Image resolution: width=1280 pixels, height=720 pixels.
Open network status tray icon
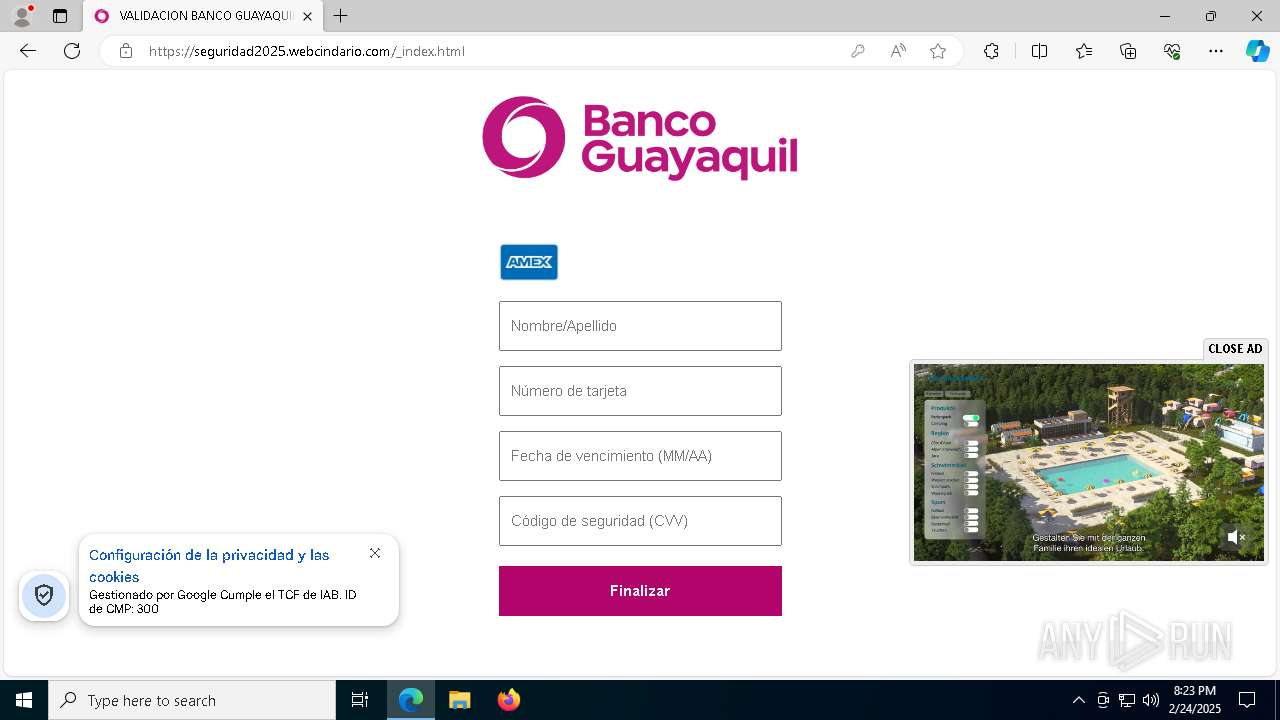pyautogui.click(x=1127, y=700)
